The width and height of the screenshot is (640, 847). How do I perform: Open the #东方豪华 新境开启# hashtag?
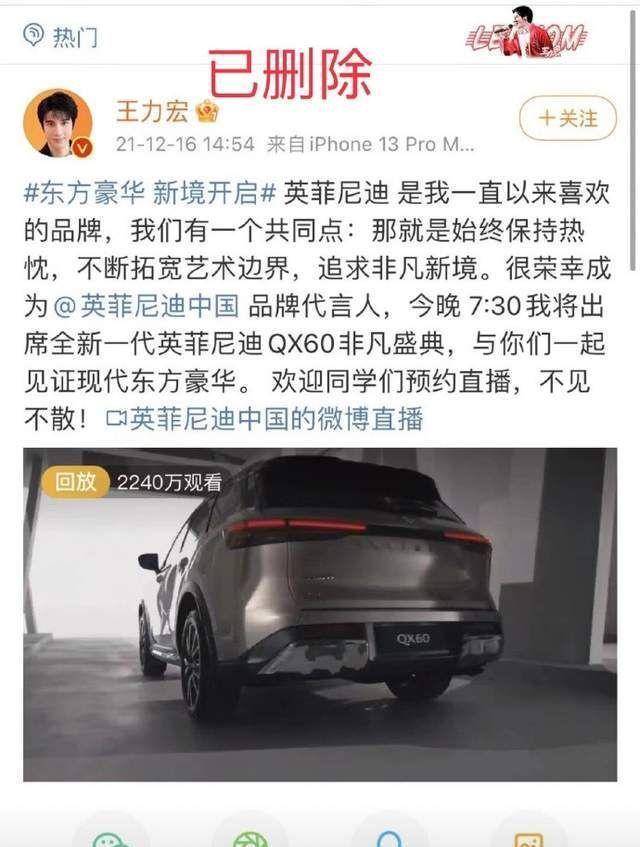coord(150,193)
